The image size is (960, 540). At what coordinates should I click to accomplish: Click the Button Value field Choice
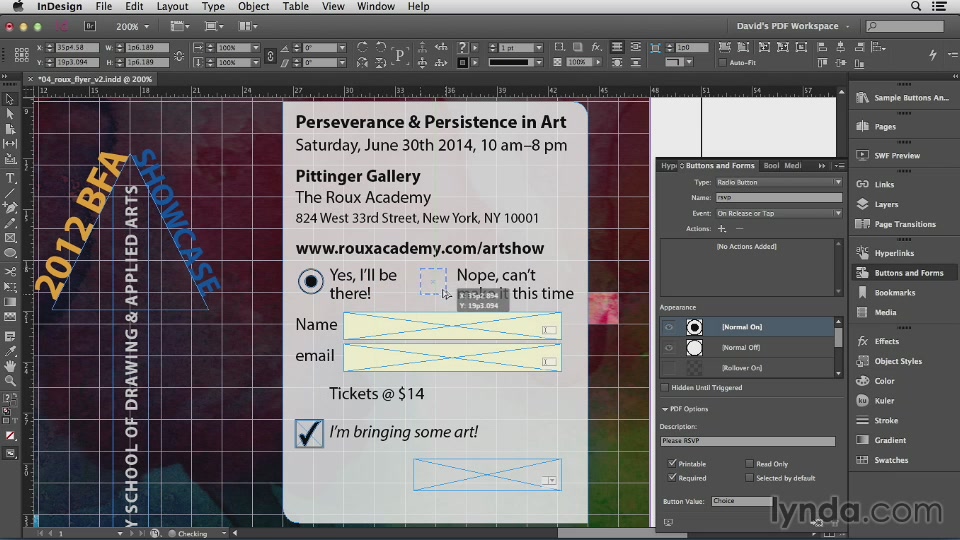point(742,501)
